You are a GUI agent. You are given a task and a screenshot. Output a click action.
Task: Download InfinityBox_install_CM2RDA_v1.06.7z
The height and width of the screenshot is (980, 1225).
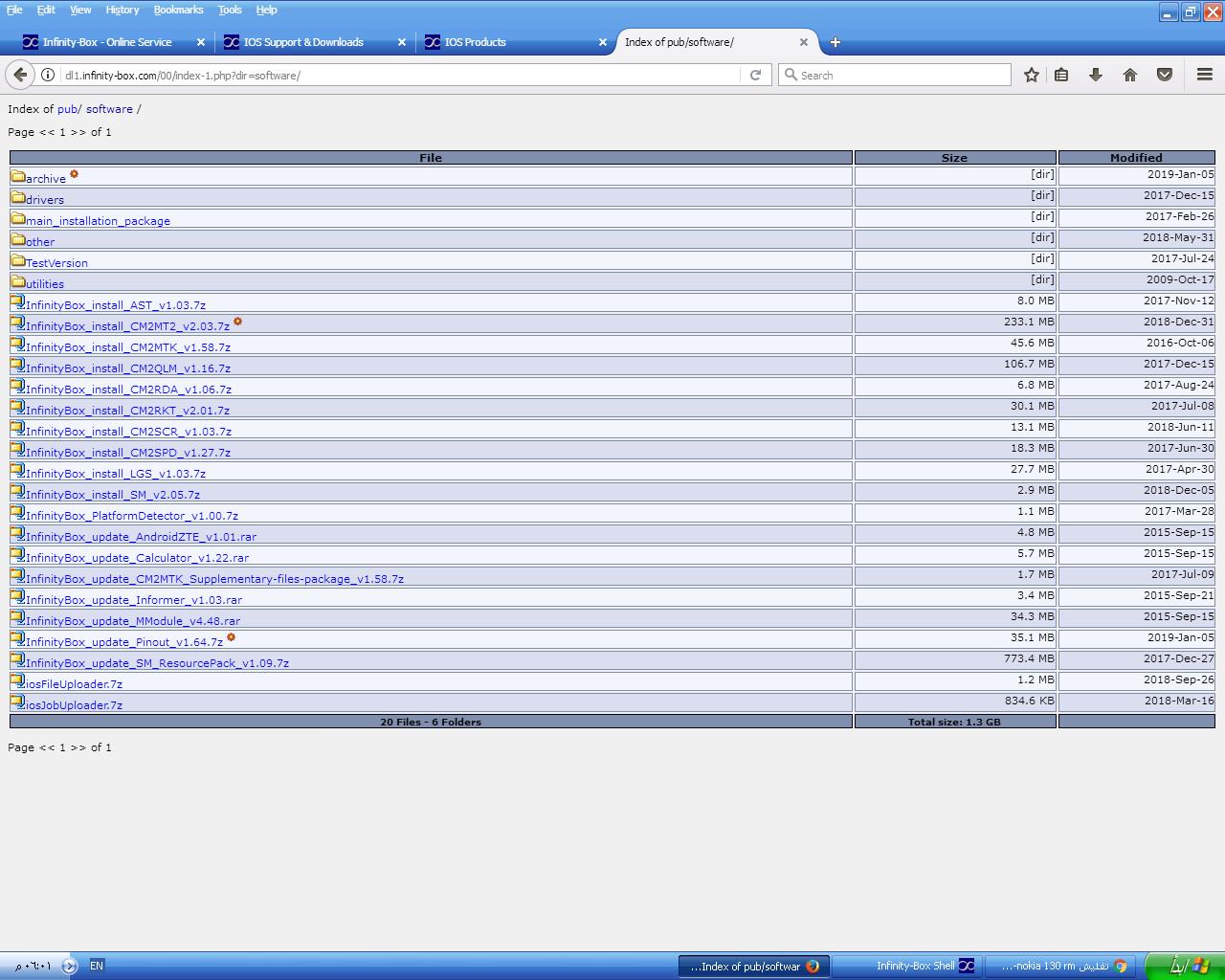128,390
